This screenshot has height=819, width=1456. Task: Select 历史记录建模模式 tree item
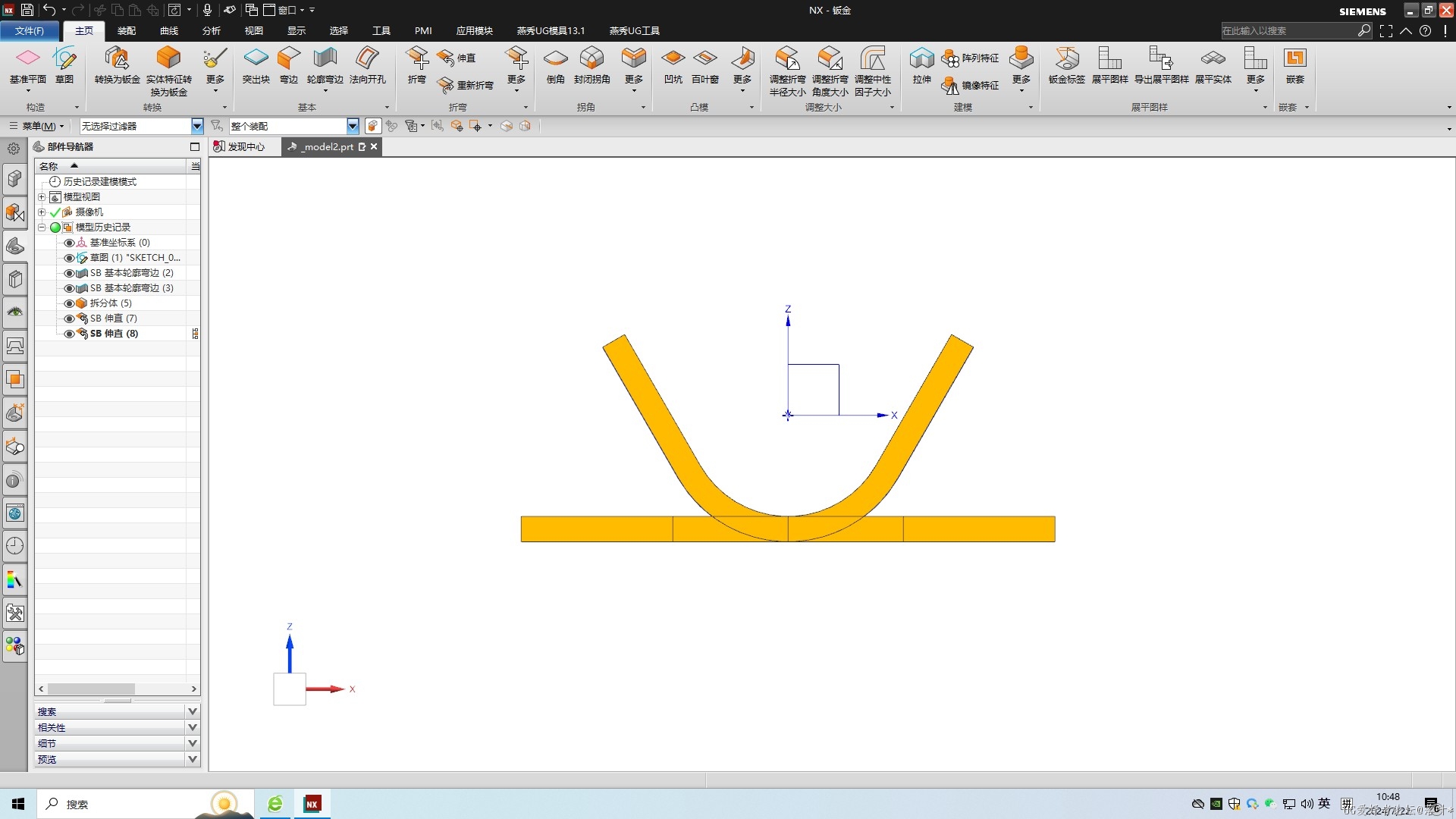100,182
